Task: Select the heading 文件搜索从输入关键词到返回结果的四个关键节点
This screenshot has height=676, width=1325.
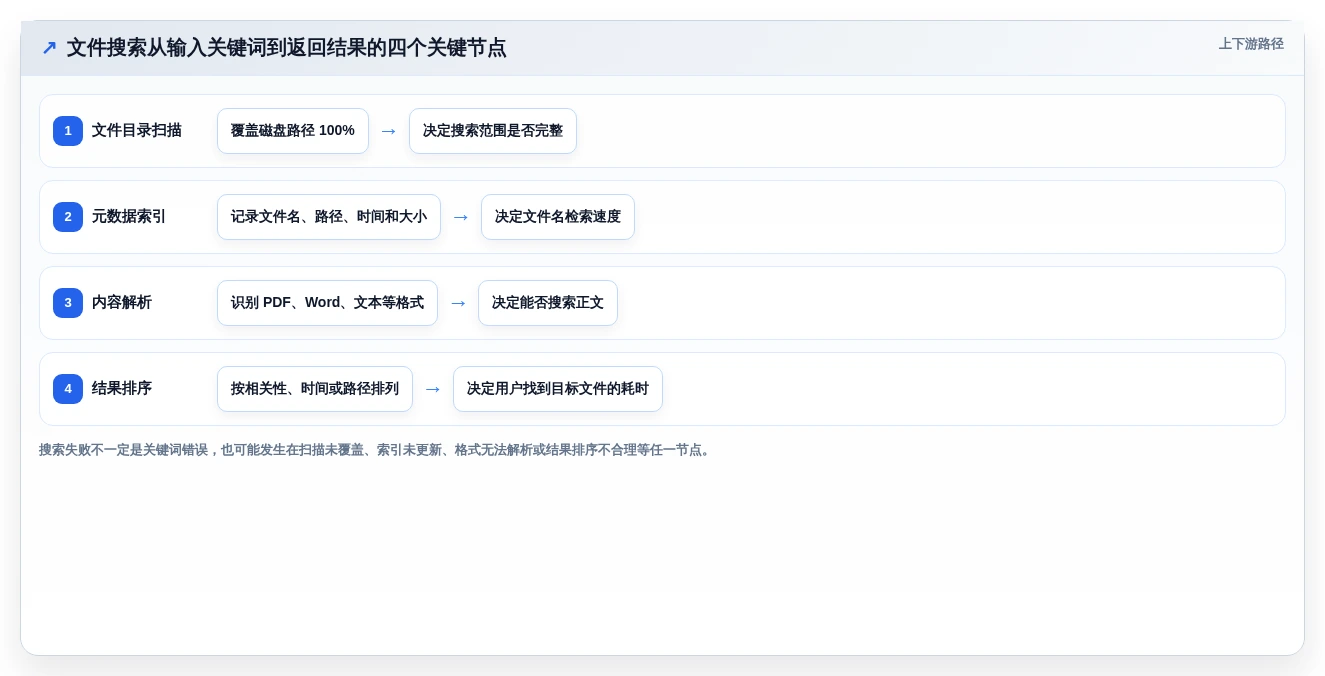Action: (x=286, y=47)
